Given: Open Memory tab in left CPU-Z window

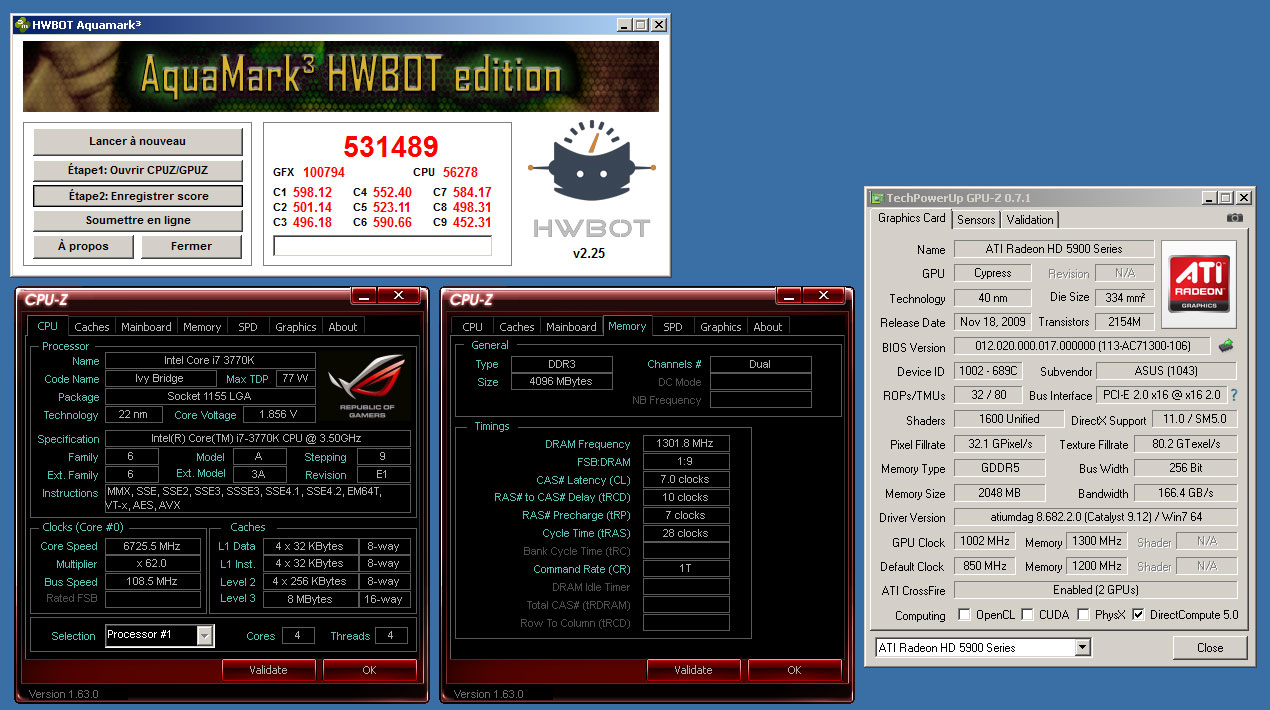Looking at the screenshot, I should coord(202,326).
